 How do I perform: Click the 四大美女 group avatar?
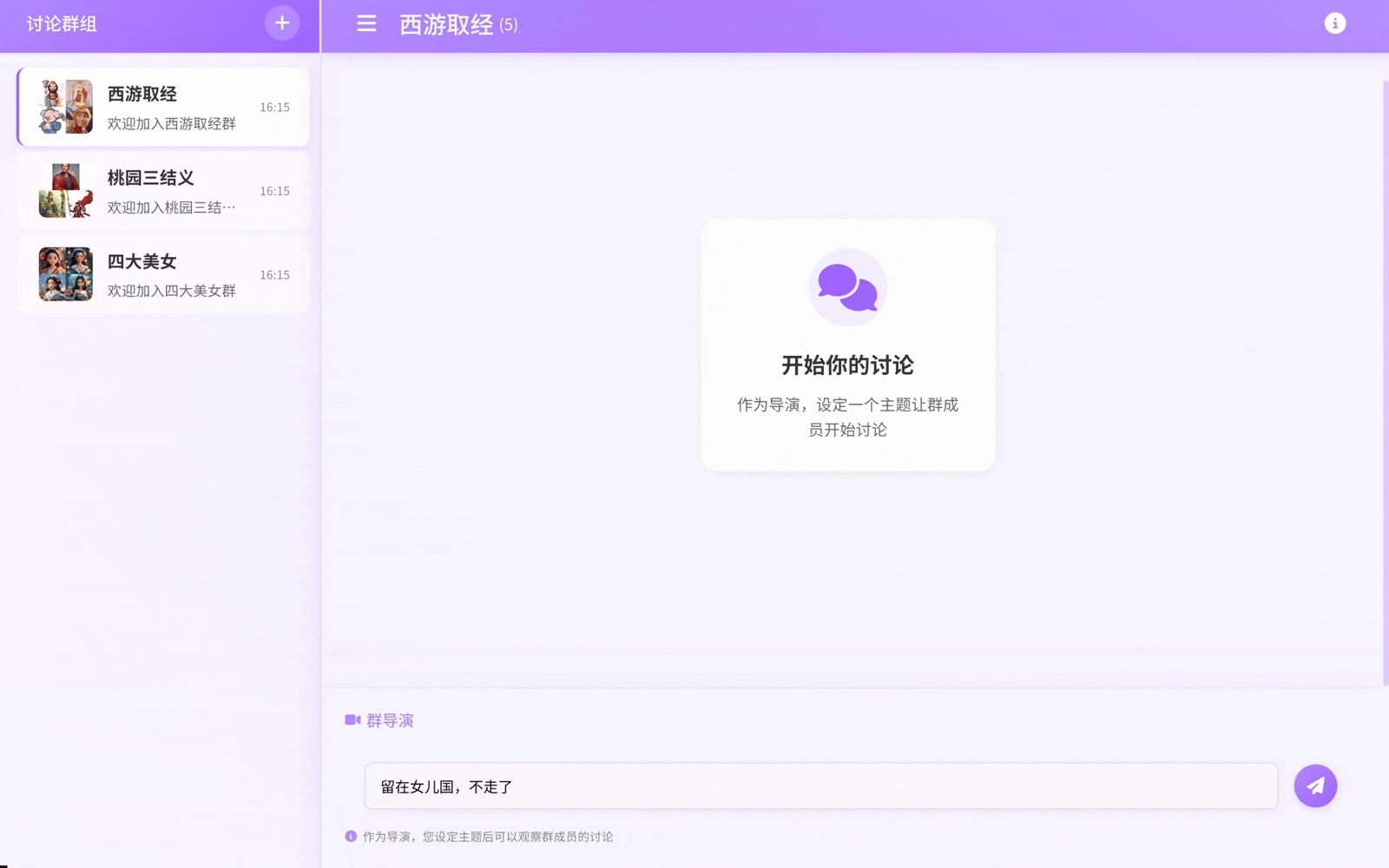point(66,274)
